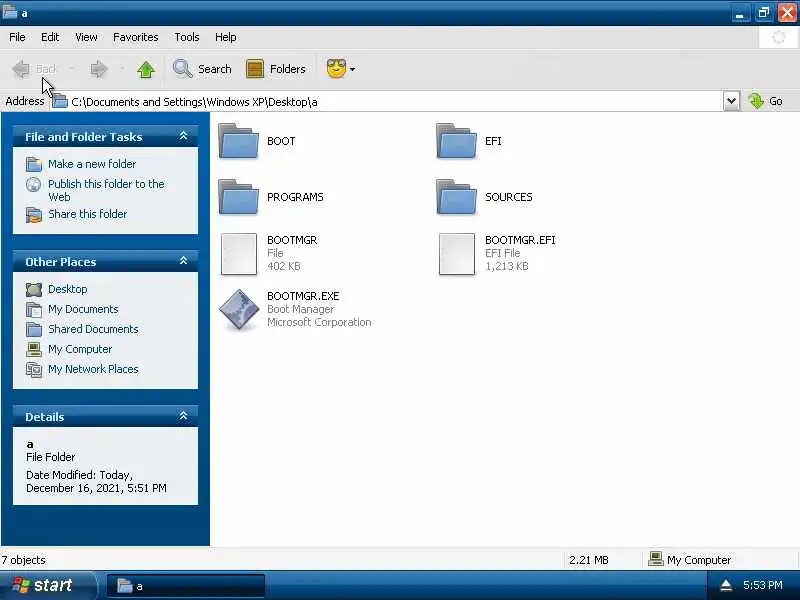Image resolution: width=800 pixels, height=600 pixels.
Task: Click the taskbar clock showing 5:53 PM
Action: tap(763, 585)
